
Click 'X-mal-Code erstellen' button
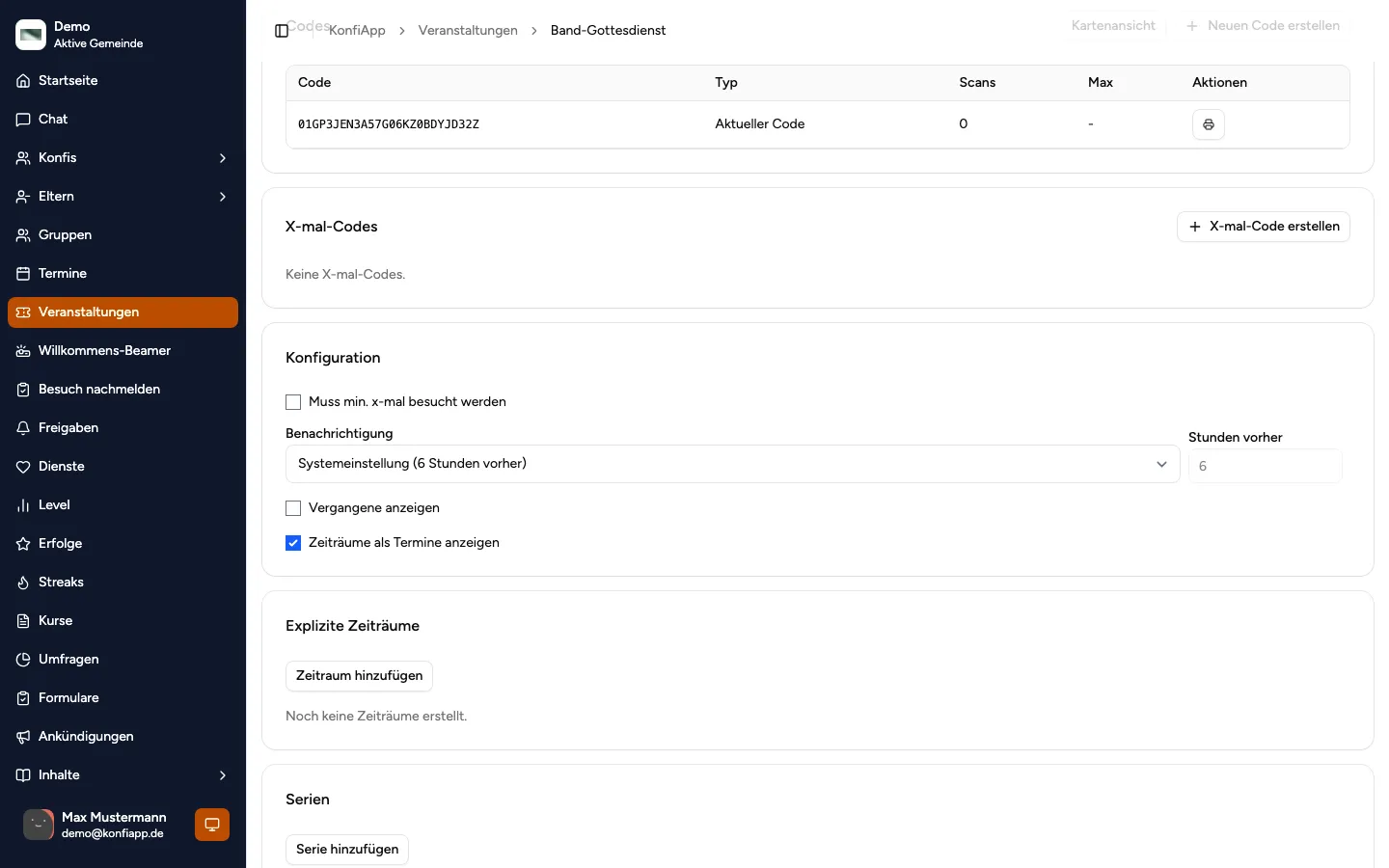(1263, 227)
